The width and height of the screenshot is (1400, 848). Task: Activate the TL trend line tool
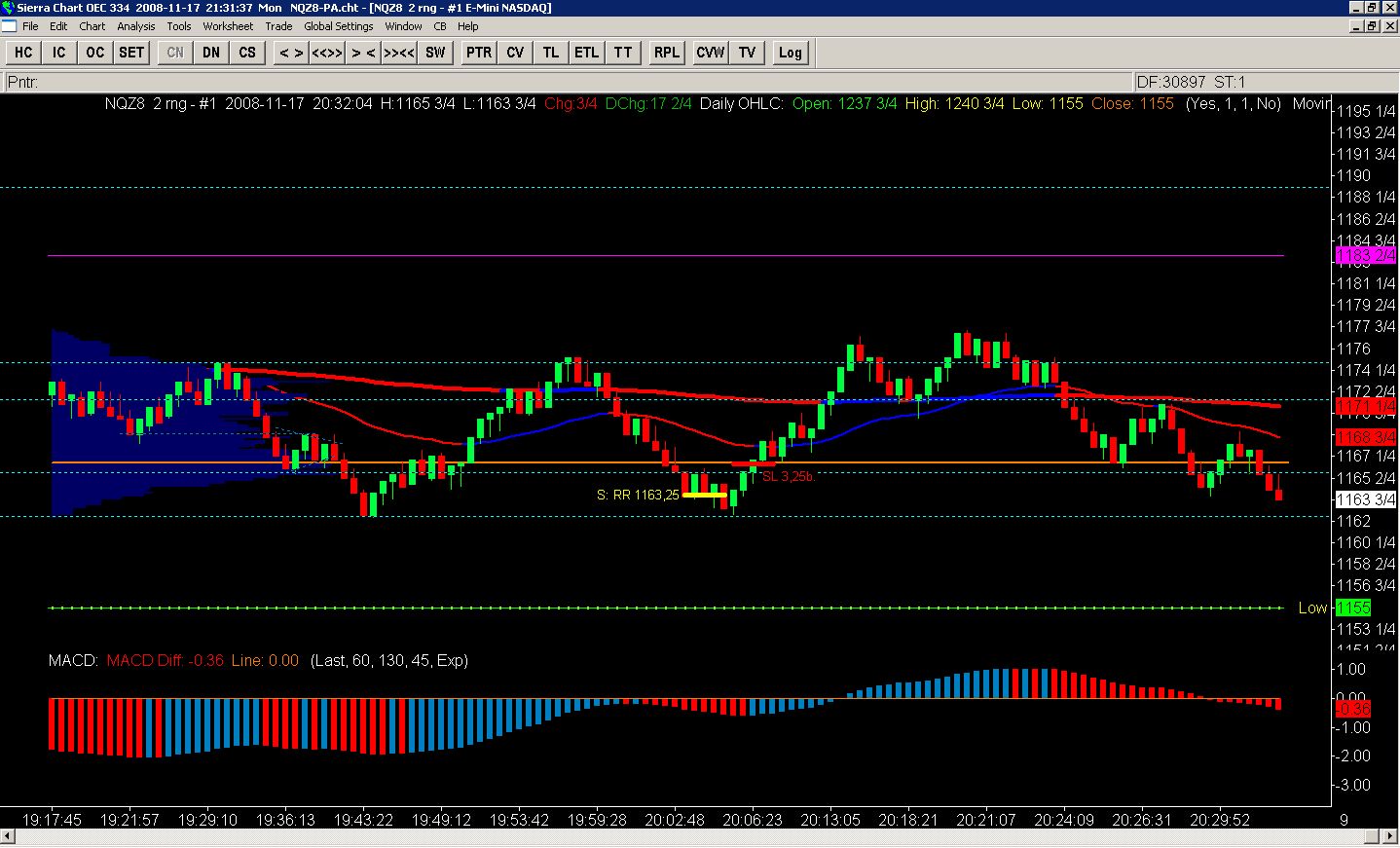point(551,53)
